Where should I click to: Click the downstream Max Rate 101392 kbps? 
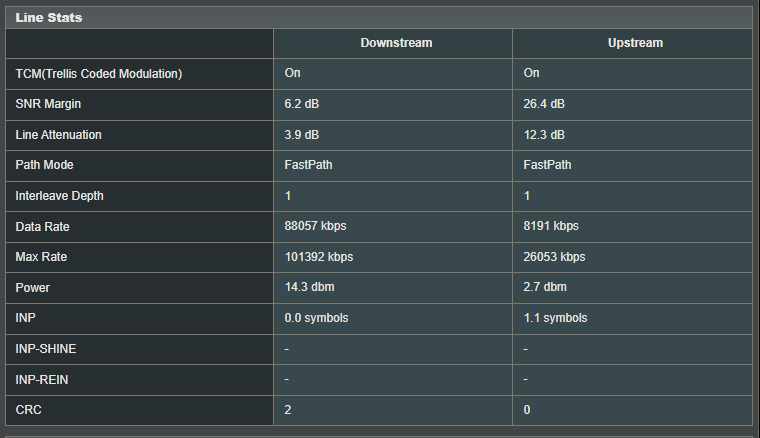tap(318, 257)
